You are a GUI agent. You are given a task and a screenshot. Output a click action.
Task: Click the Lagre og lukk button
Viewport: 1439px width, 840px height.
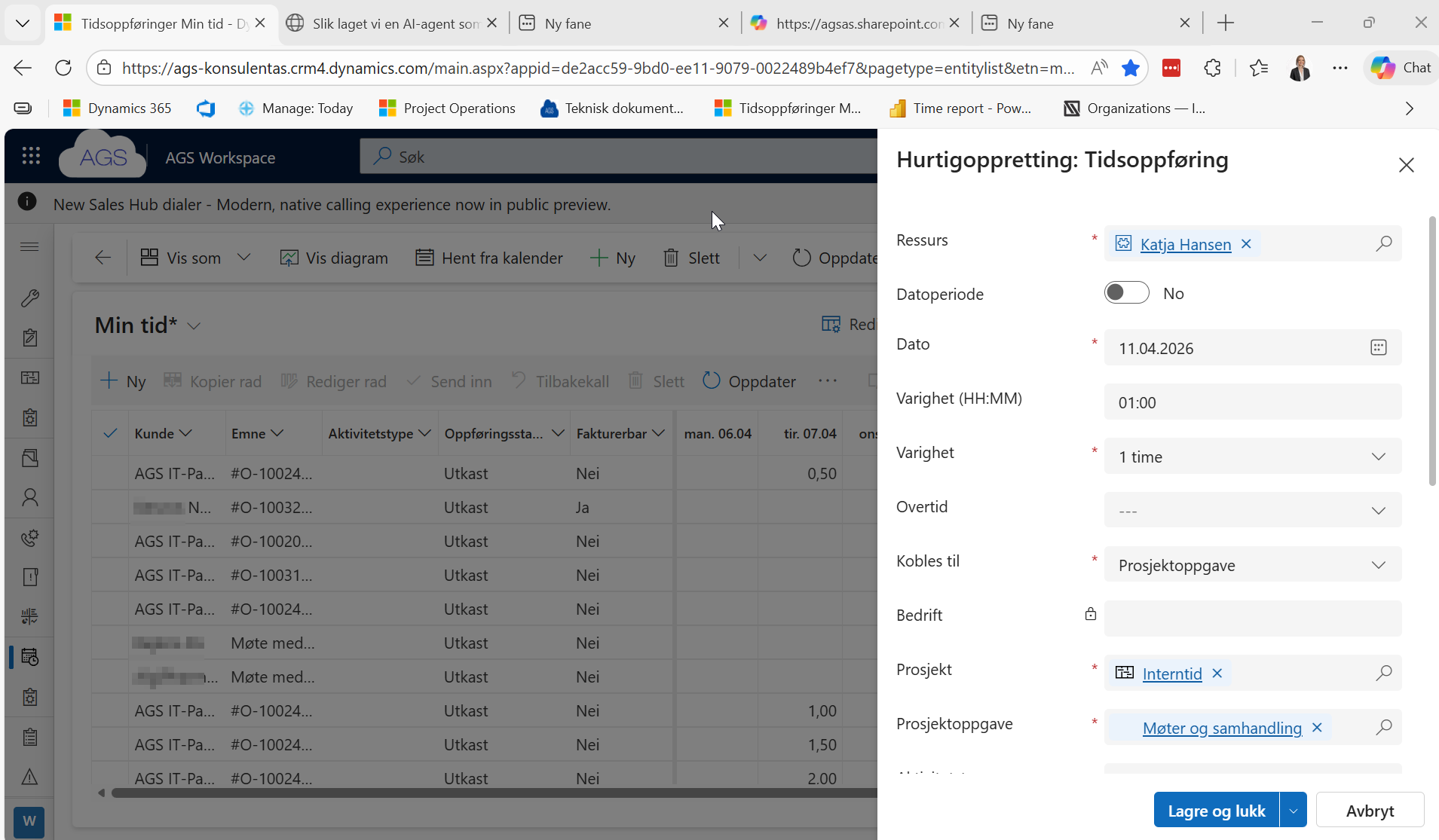(1216, 811)
